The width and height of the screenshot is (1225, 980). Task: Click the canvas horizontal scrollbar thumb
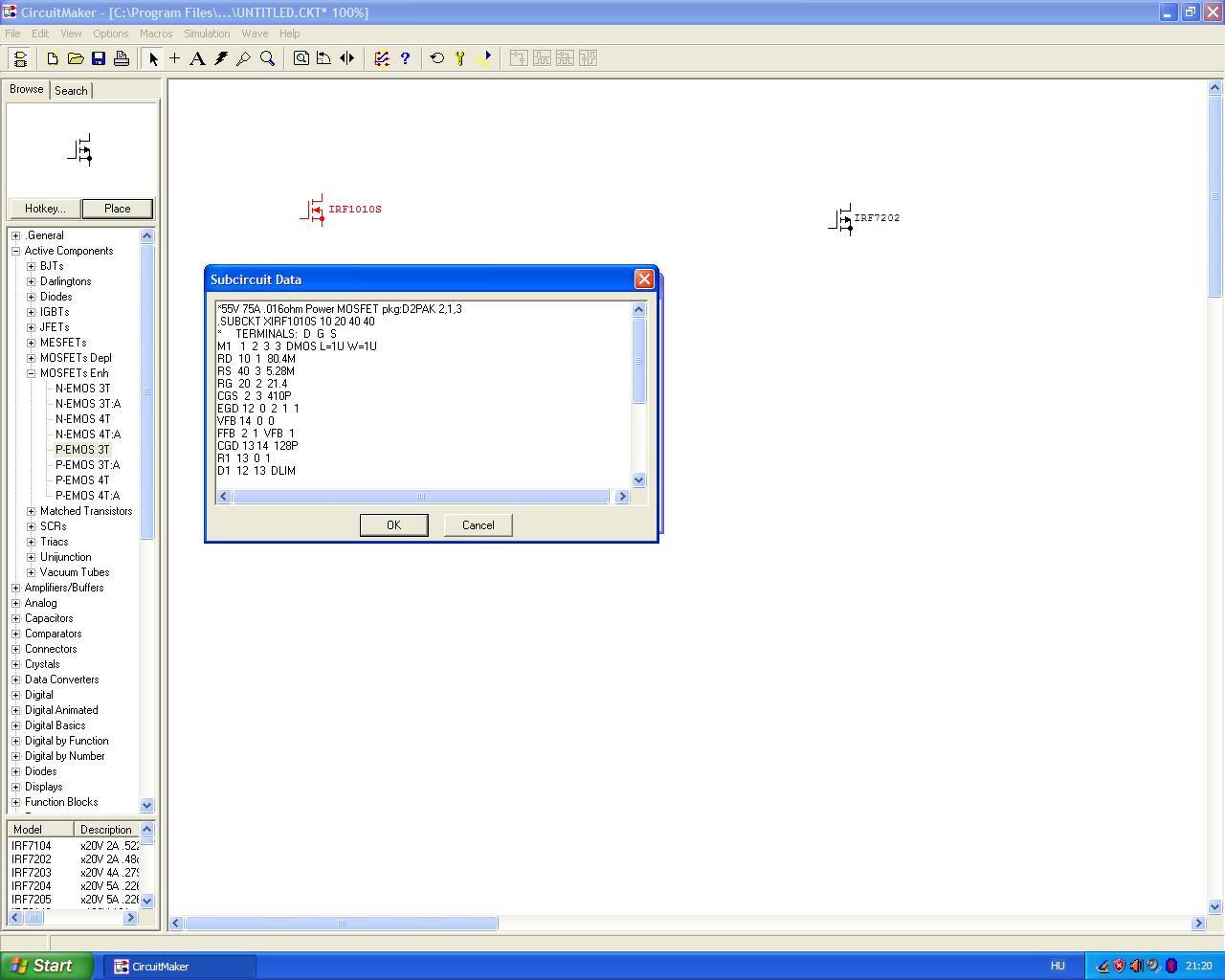(342, 924)
